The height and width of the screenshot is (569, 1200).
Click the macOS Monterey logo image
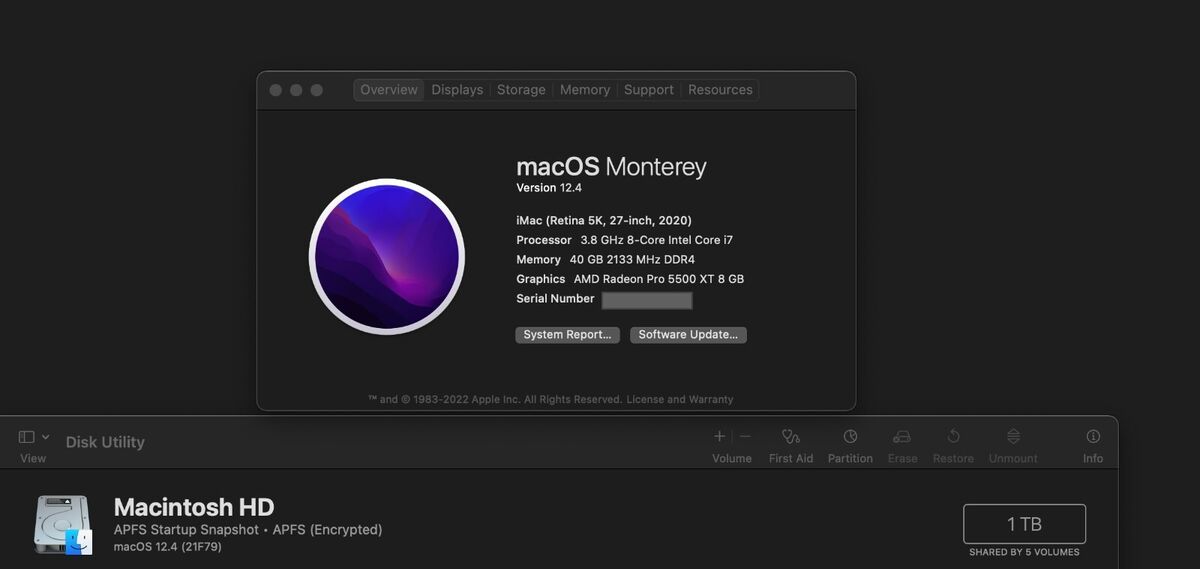tap(387, 256)
